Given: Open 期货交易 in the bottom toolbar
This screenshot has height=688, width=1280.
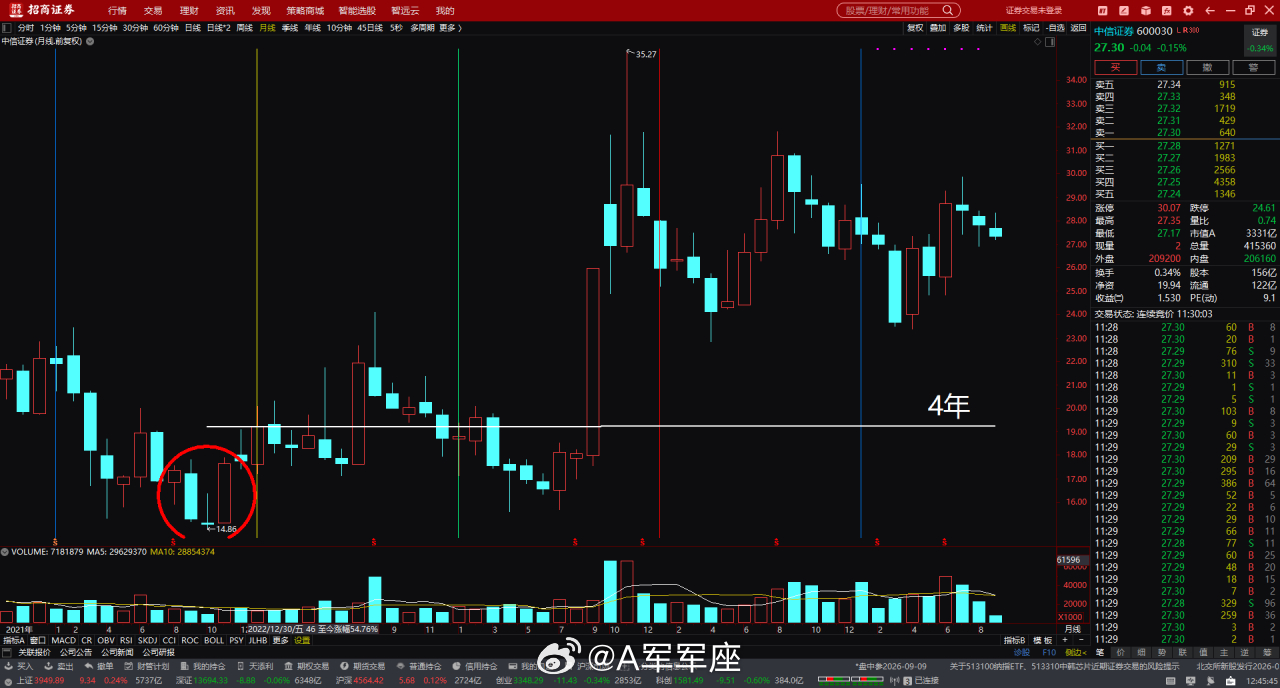Looking at the screenshot, I should click(x=362, y=666).
